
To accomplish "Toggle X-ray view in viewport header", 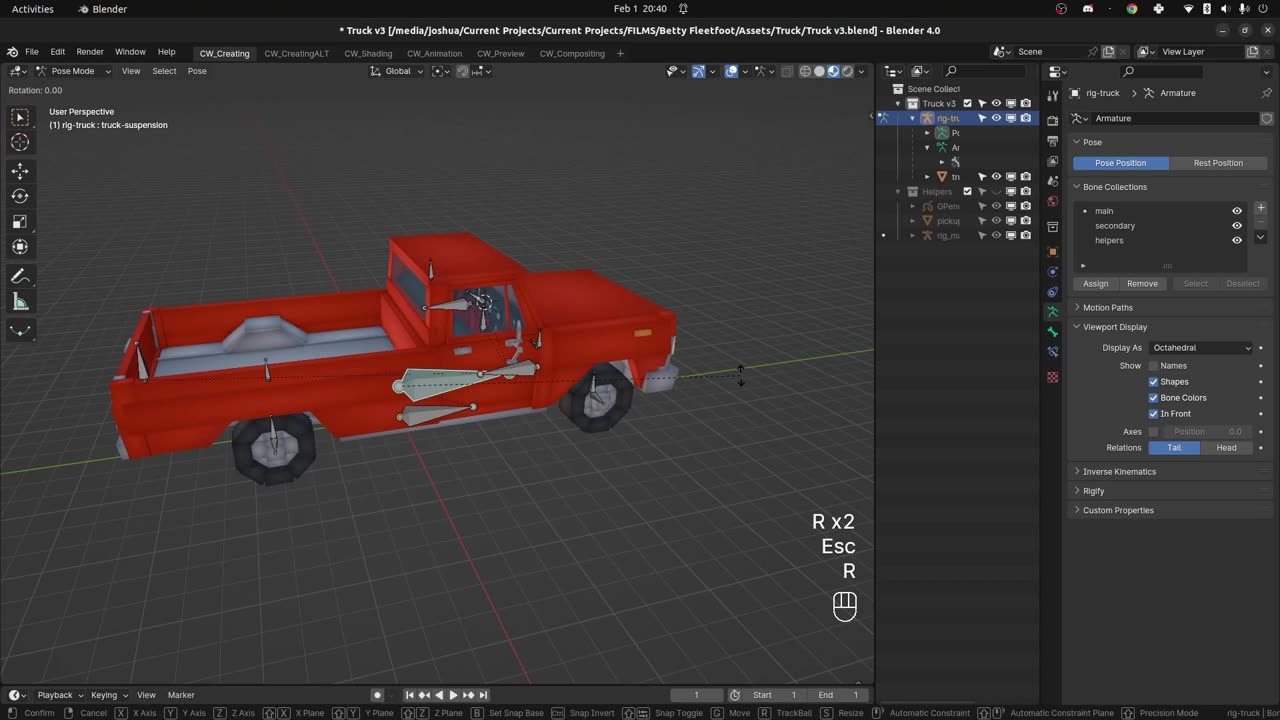I will [787, 71].
